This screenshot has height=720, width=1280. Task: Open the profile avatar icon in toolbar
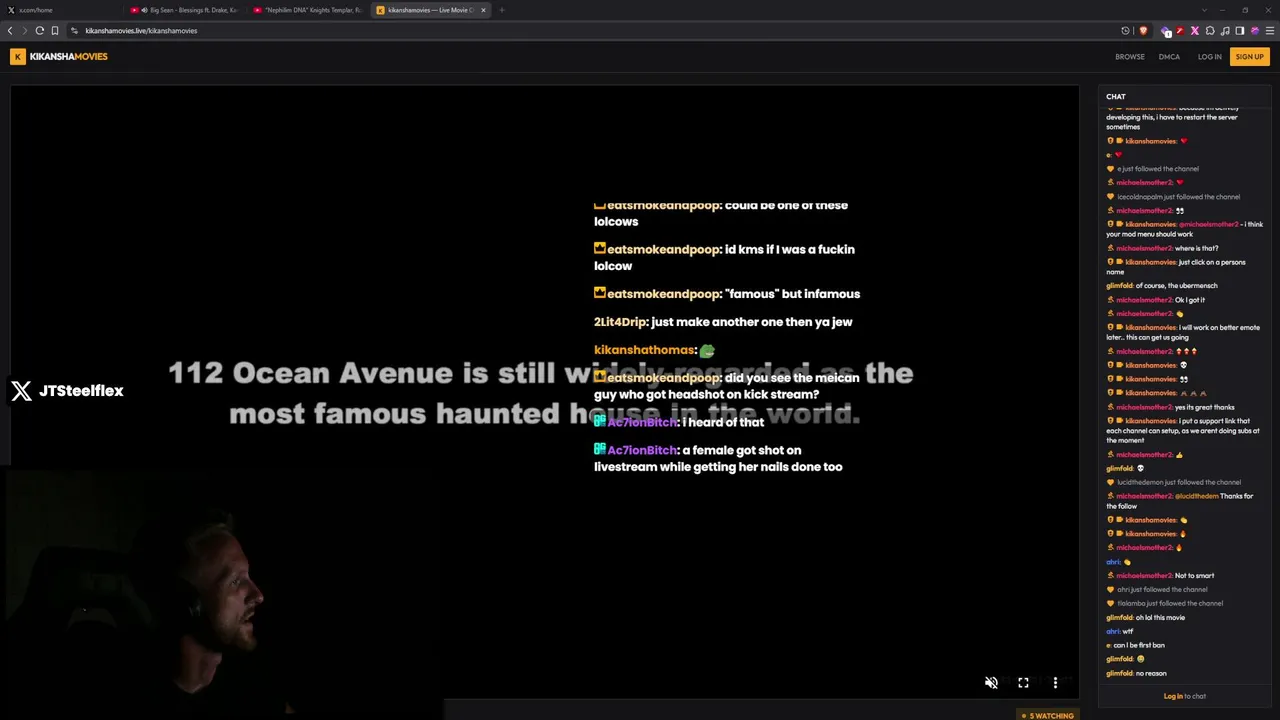pos(1255,31)
